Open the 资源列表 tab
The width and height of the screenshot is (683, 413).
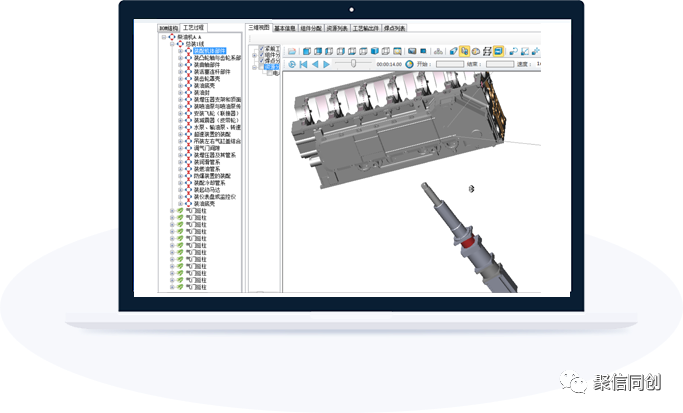[x=337, y=28]
